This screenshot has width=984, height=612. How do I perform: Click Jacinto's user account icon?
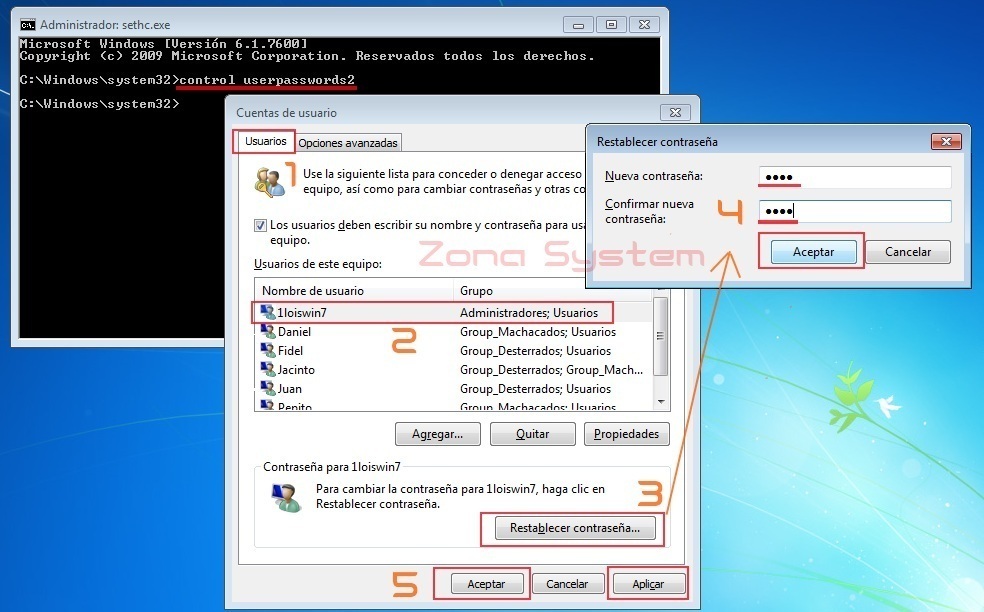click(x=270, y=369)
